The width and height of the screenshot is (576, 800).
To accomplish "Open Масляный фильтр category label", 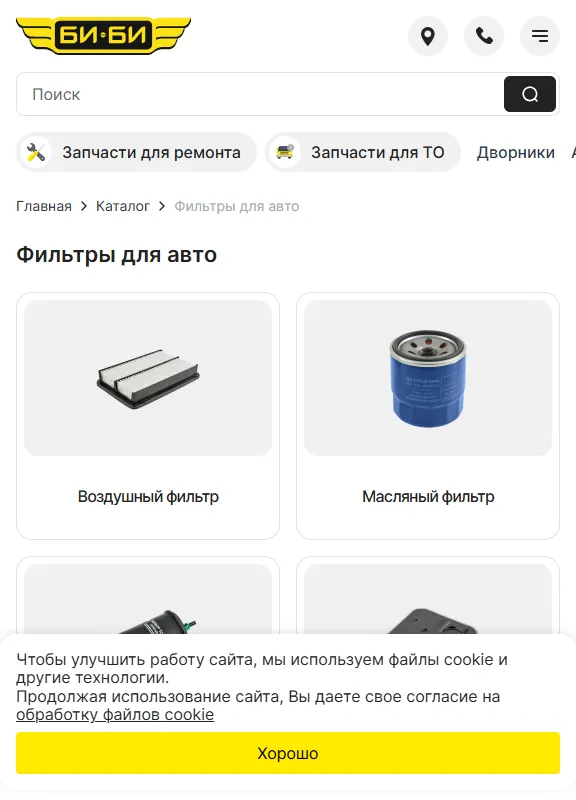I will pos(428,496).
